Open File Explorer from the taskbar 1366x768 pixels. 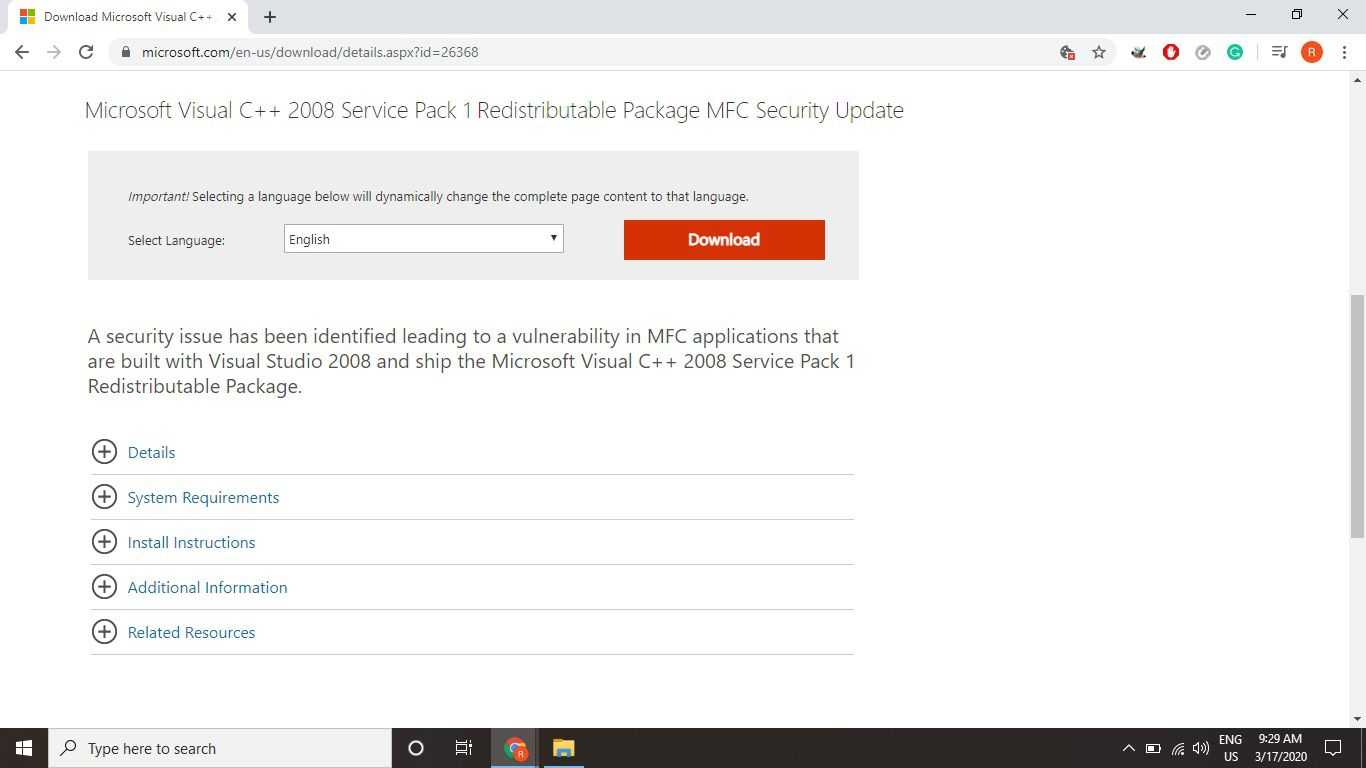tap(564, 748)
